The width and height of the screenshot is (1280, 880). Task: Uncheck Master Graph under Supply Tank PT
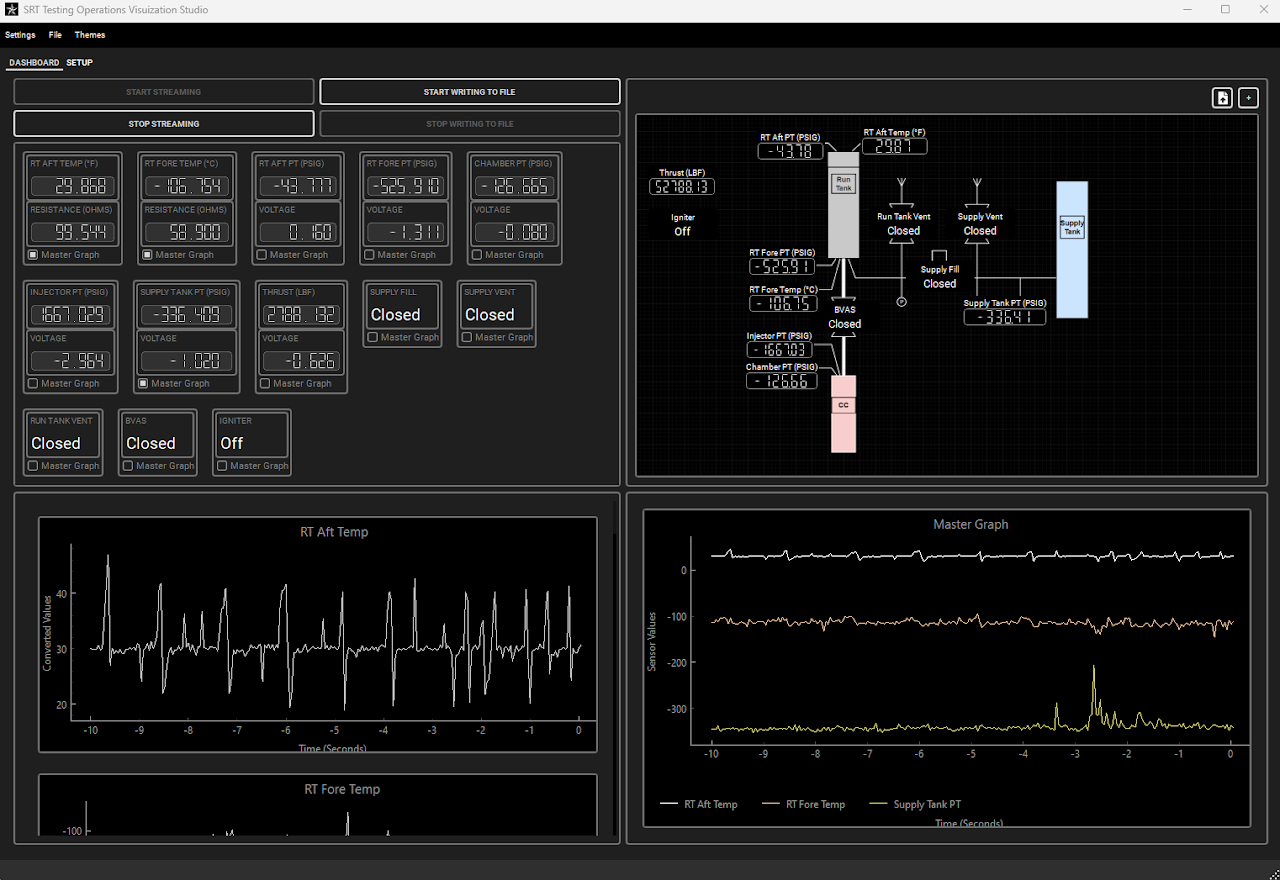[x=143, y=384]
